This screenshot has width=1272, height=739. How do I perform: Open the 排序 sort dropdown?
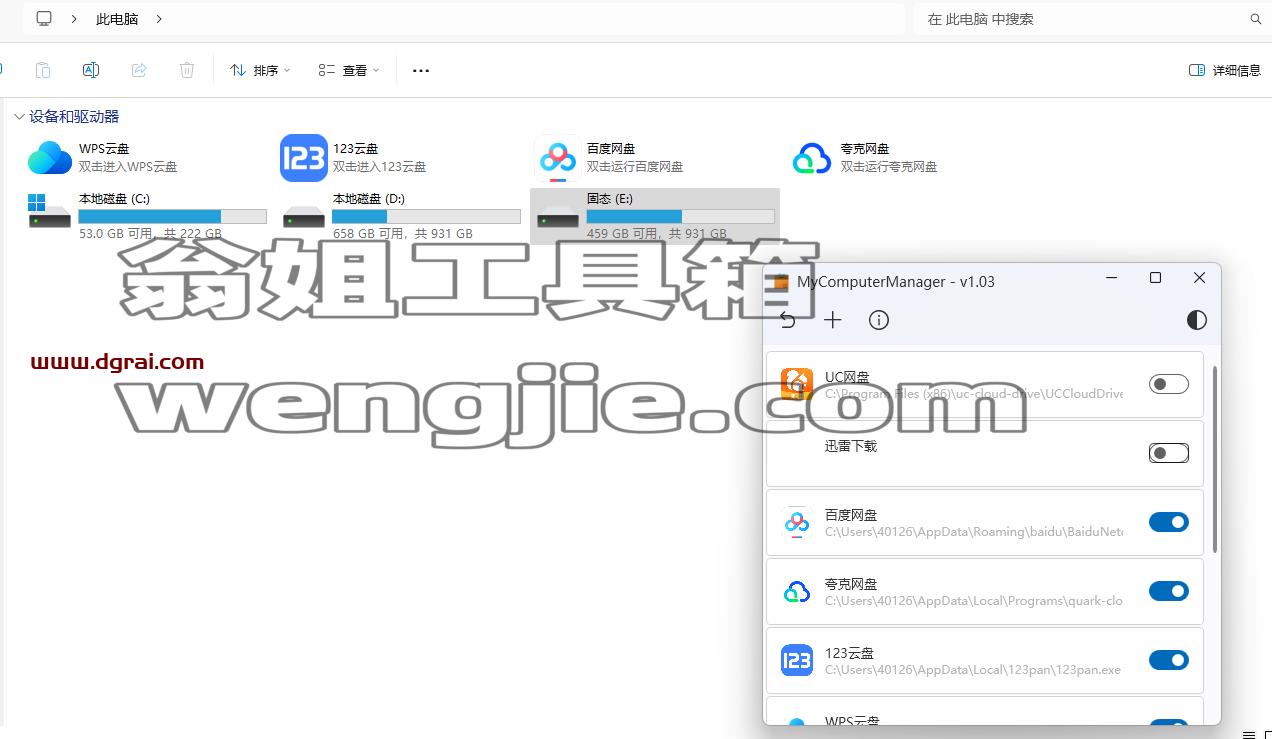(260, 70)
